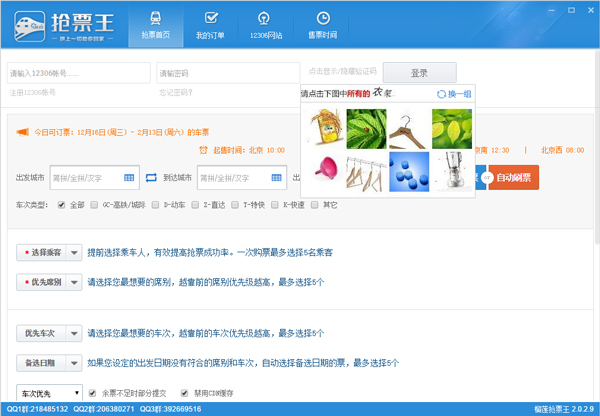Image resolution: width=600 pixels, height=416 pixels.
Task: Open departure city picker grid icon
Action: (129, 177)
